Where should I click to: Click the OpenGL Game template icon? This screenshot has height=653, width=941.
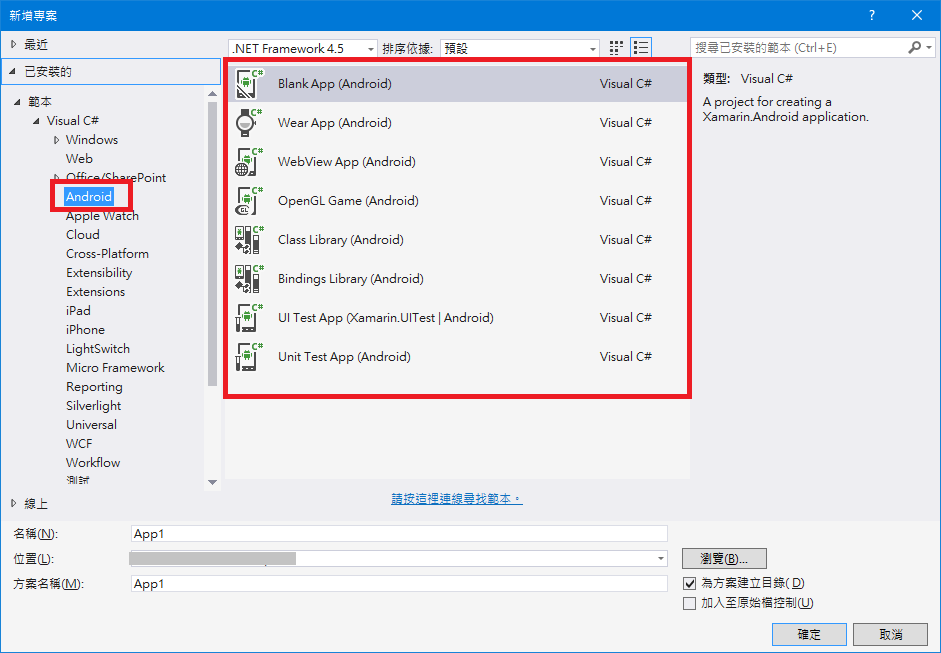249,201
